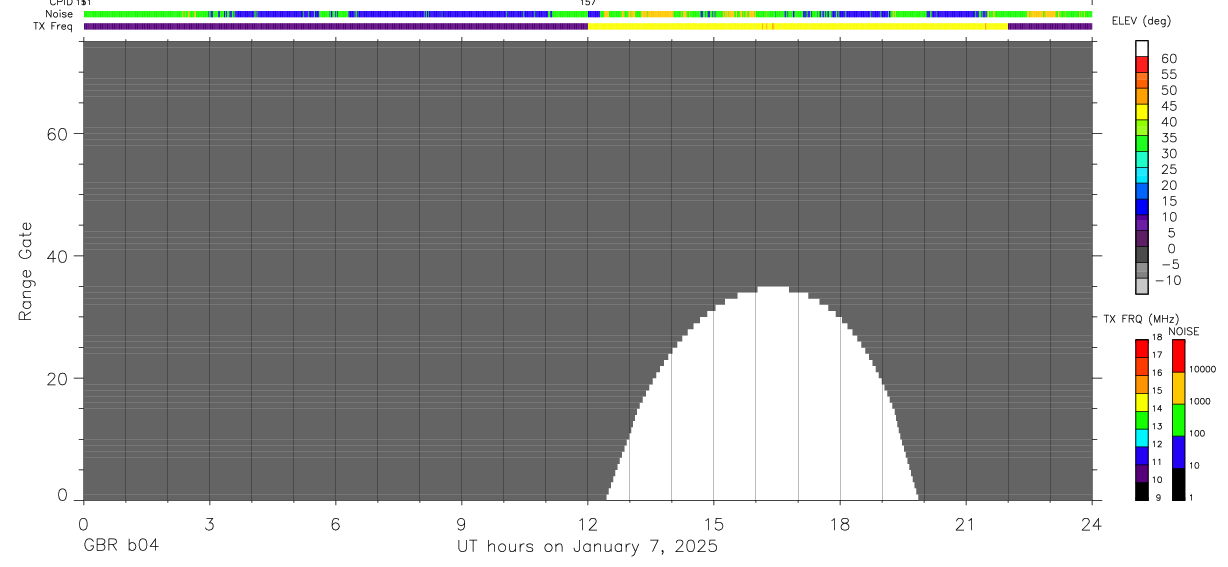1228x567 pixels.
Task: Click the x-axis tick label '15'
Action: [x=713, y=524]
